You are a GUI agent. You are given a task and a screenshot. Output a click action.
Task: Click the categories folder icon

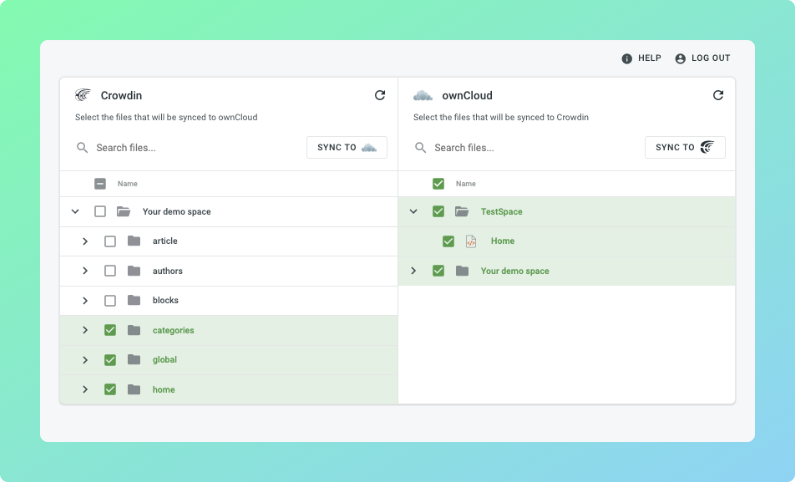(x=134, y=330)
